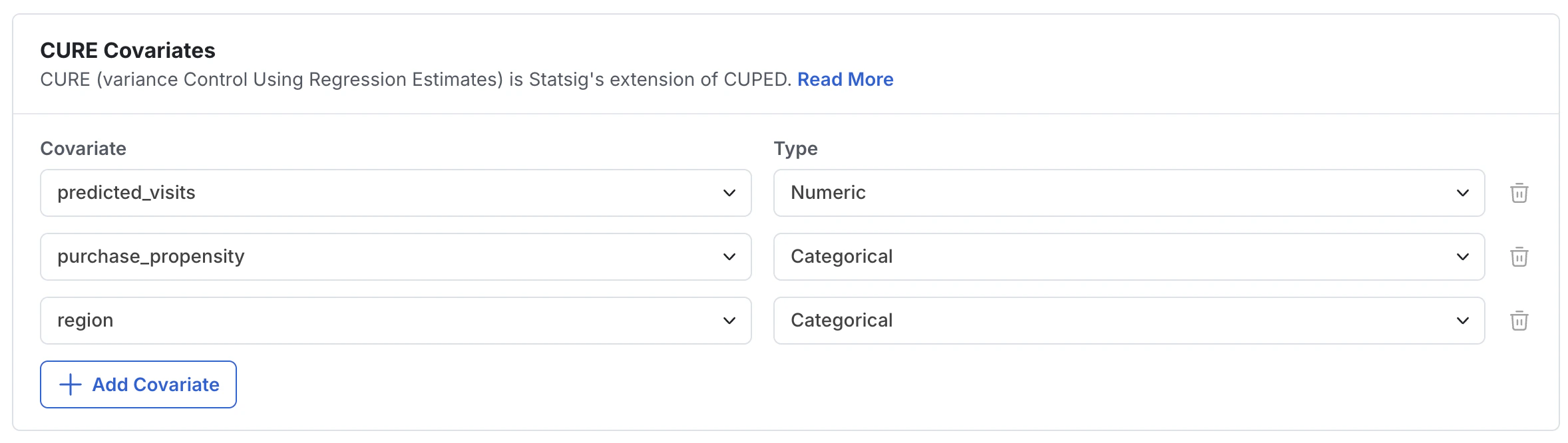1568x443 pixels.
Task: Remove purchase_propensity using its trash icon
Action: point(1519,257)
